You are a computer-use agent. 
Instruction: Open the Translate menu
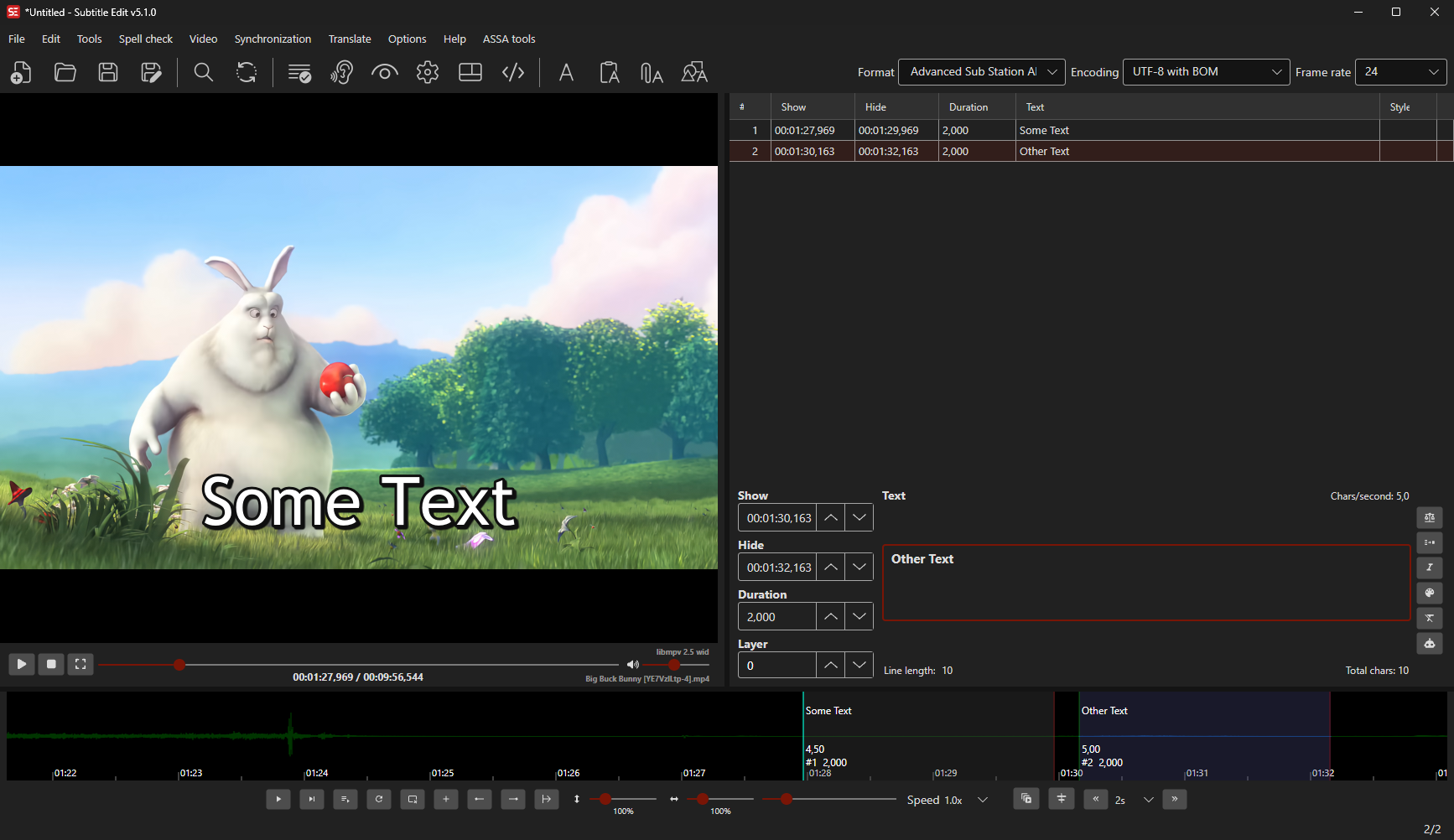(350, 39)
